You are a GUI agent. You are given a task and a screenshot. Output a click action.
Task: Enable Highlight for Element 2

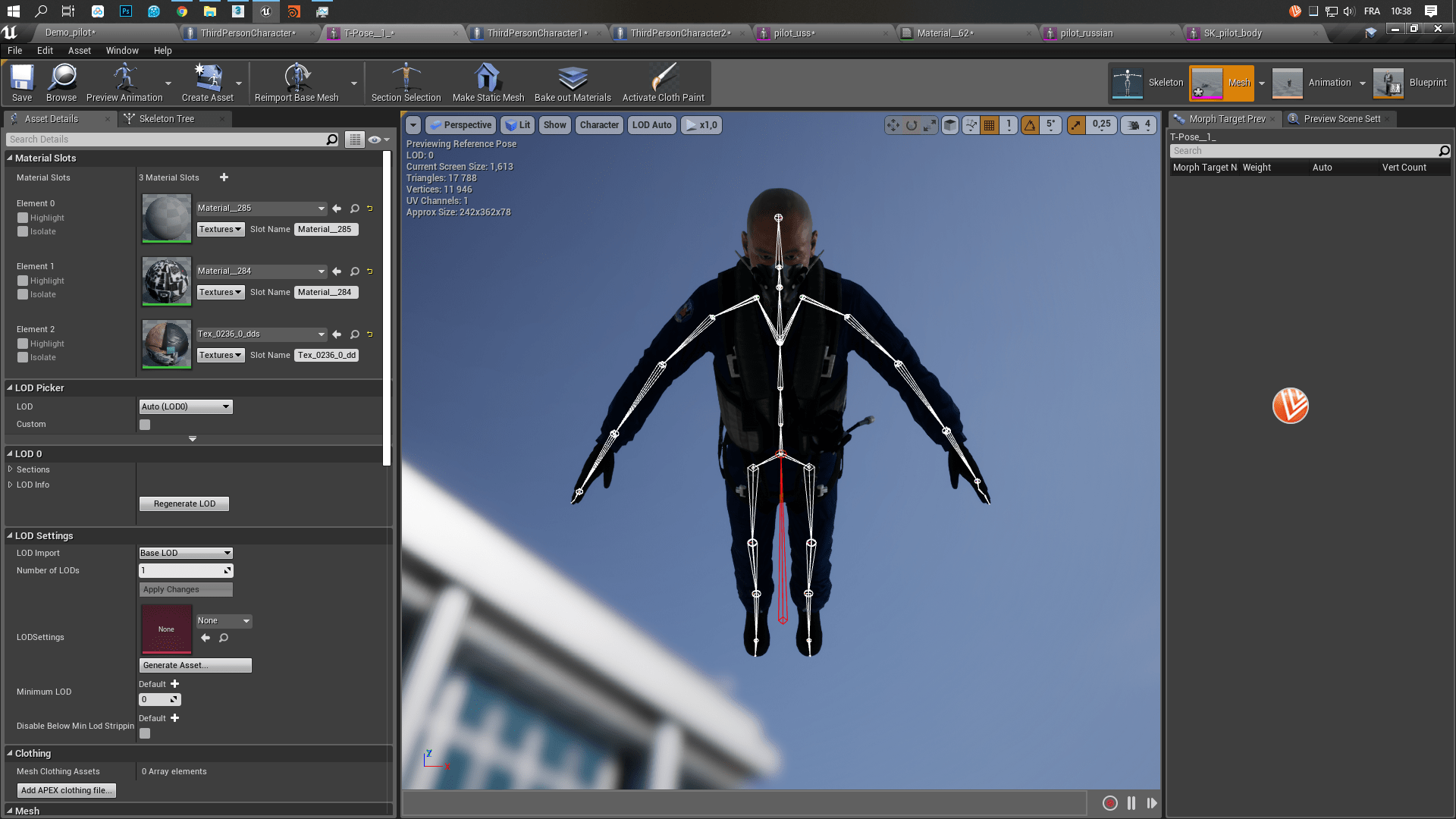point(23,344)
